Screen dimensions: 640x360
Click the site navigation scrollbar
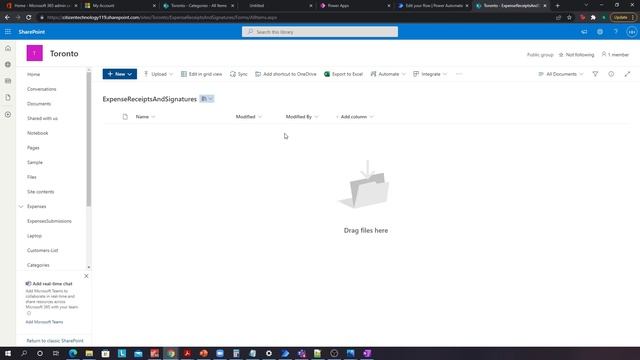(89, 139)
